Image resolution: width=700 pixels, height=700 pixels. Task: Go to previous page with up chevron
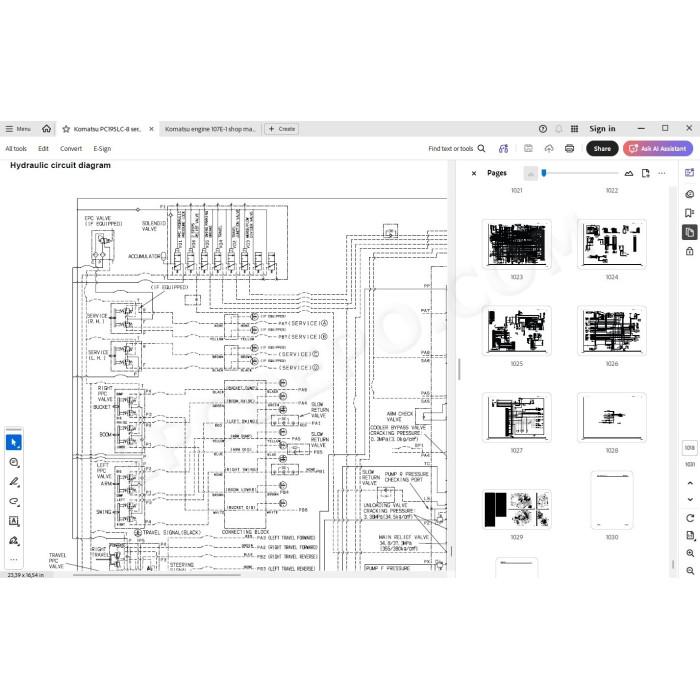click(690, 483)
